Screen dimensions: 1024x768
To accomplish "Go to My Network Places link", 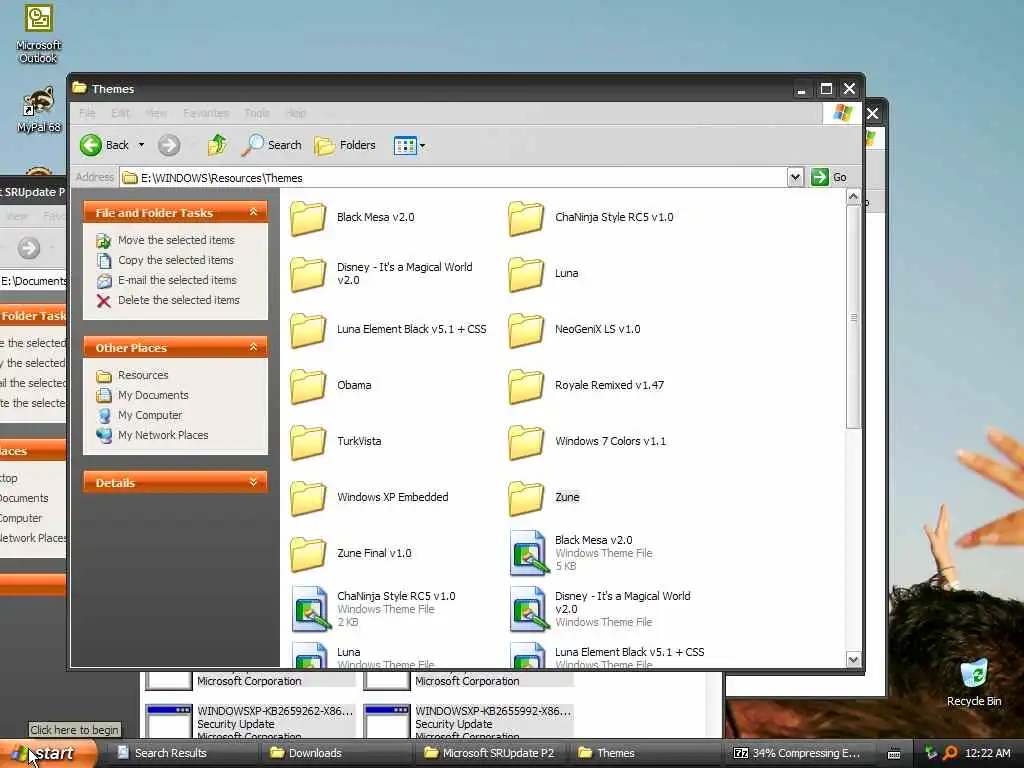I will coord(152,435).
